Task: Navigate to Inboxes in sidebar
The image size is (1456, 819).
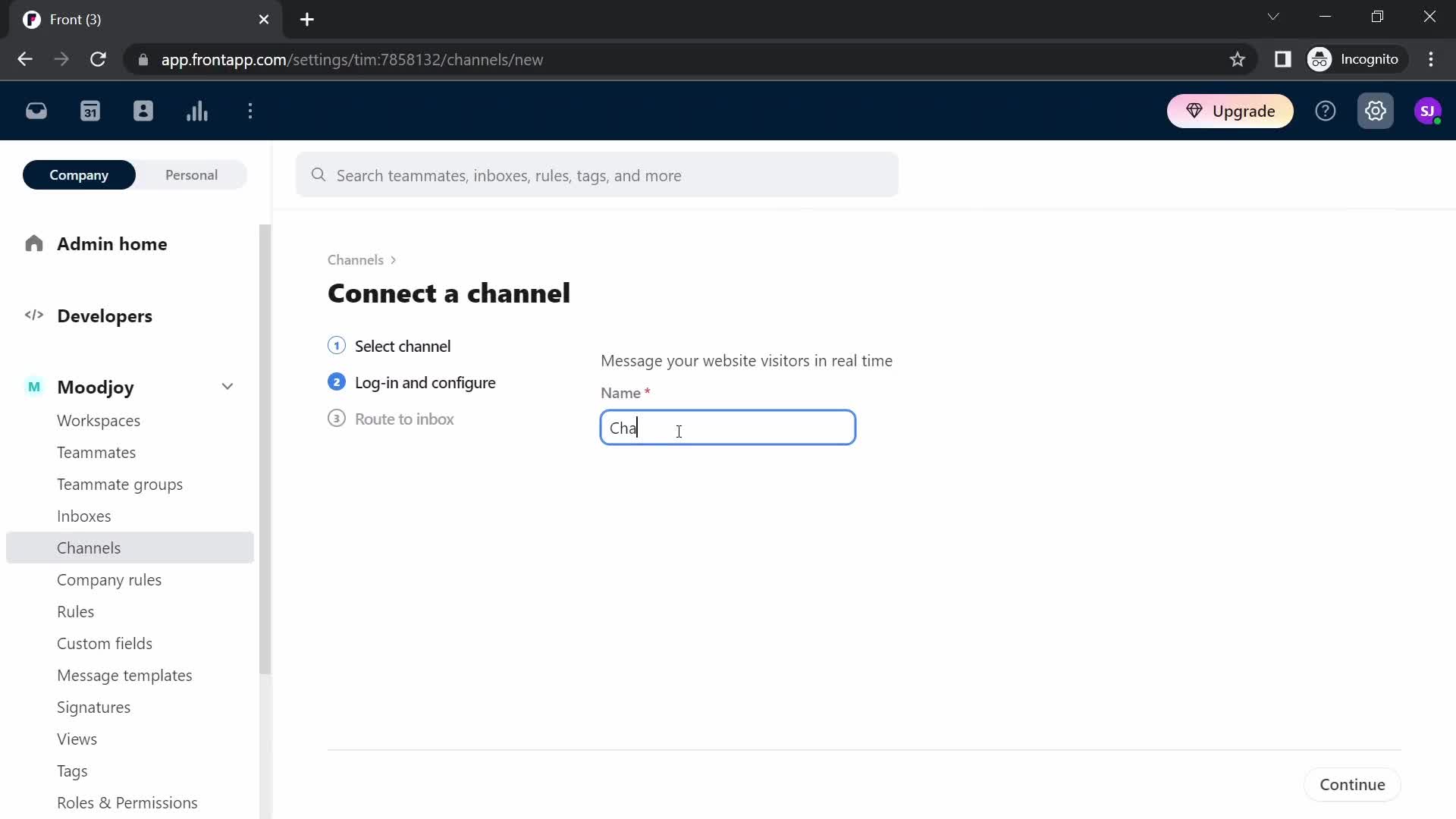Action: (84, 516)
